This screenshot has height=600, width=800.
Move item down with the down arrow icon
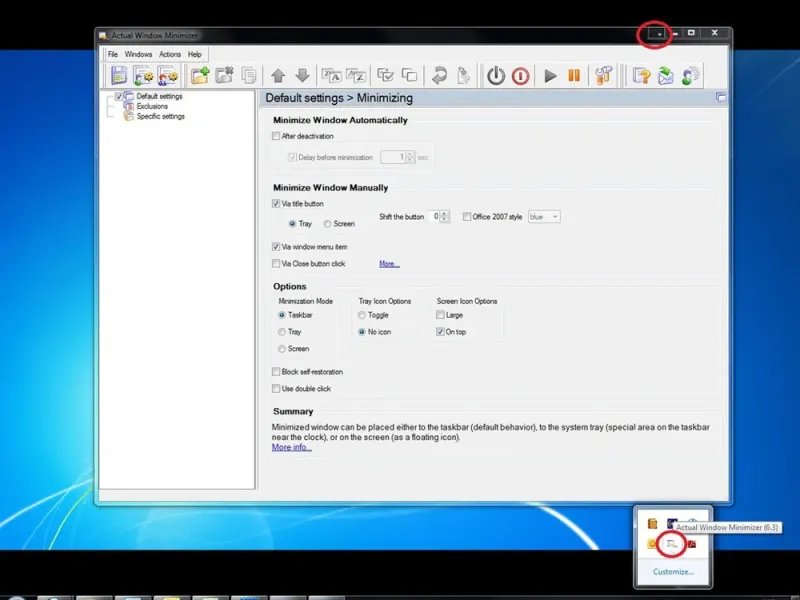[x=303, y=76]
